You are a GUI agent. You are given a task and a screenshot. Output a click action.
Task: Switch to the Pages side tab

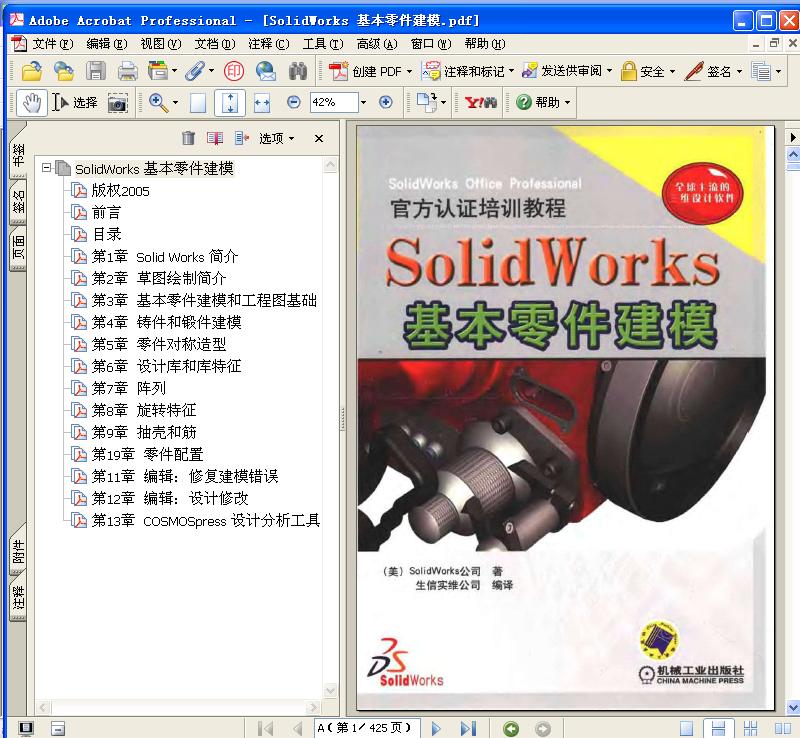[x=18, y=247]
